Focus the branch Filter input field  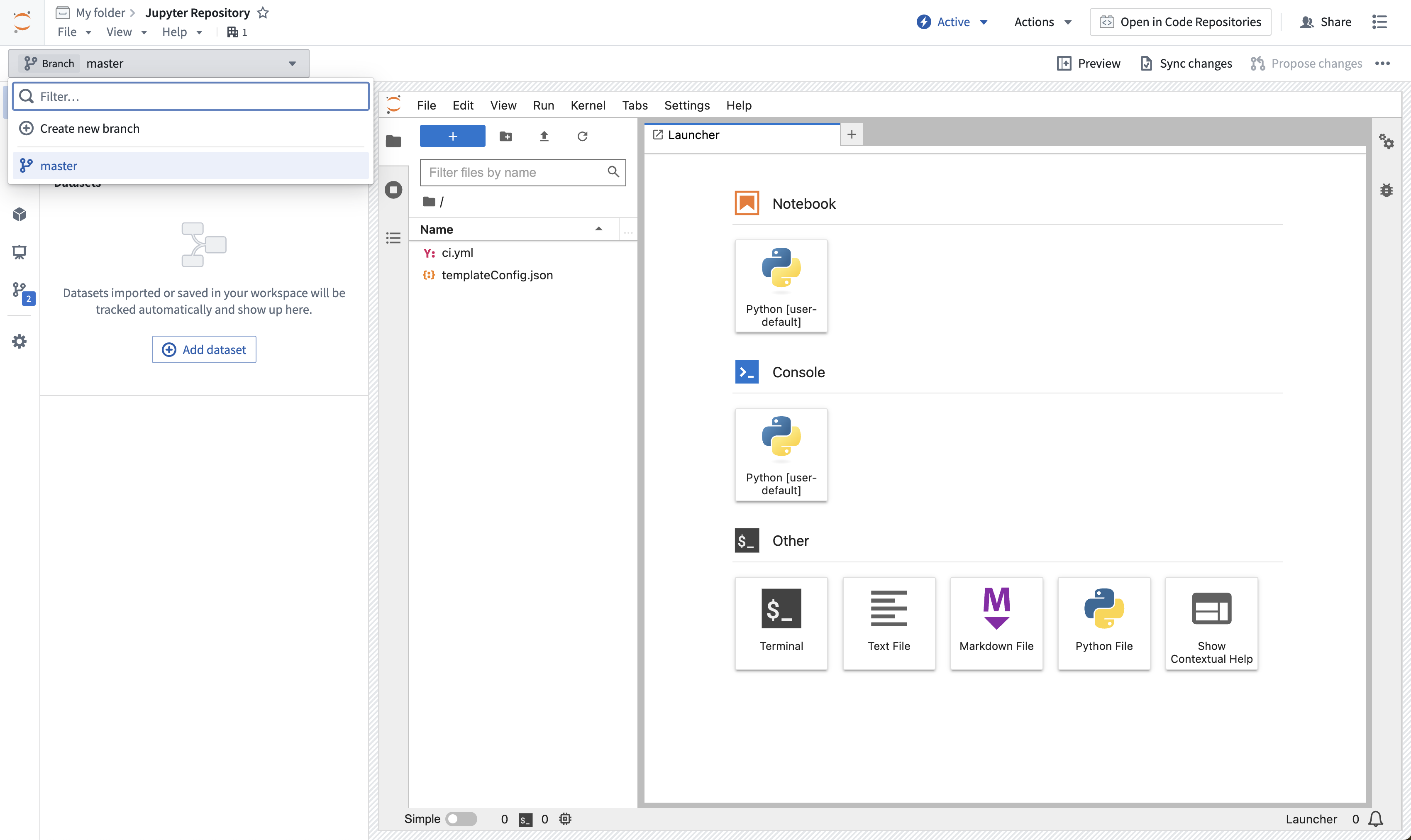click(x=191, y=96)
